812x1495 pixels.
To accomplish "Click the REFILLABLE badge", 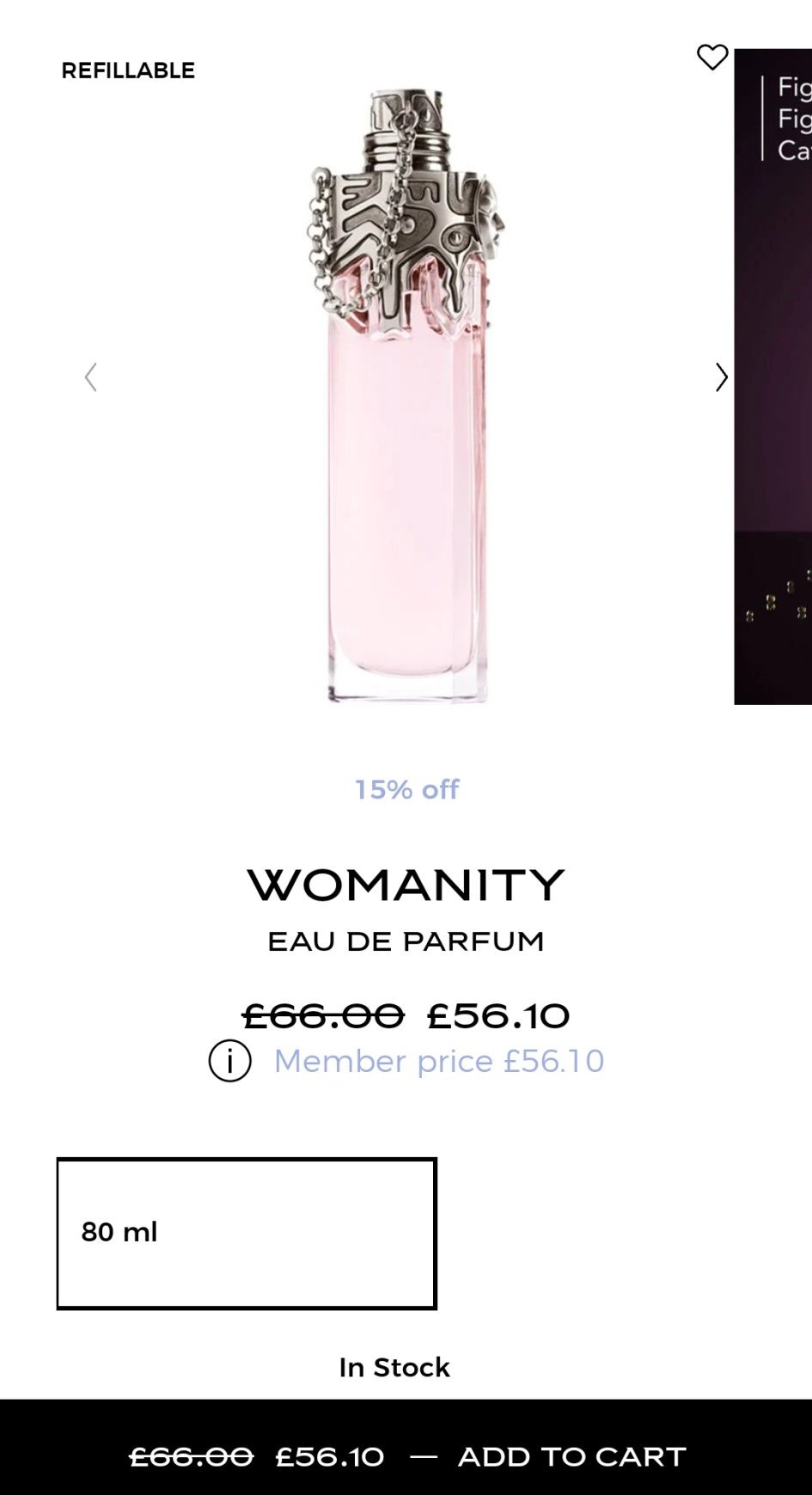I will coord(128,70).
